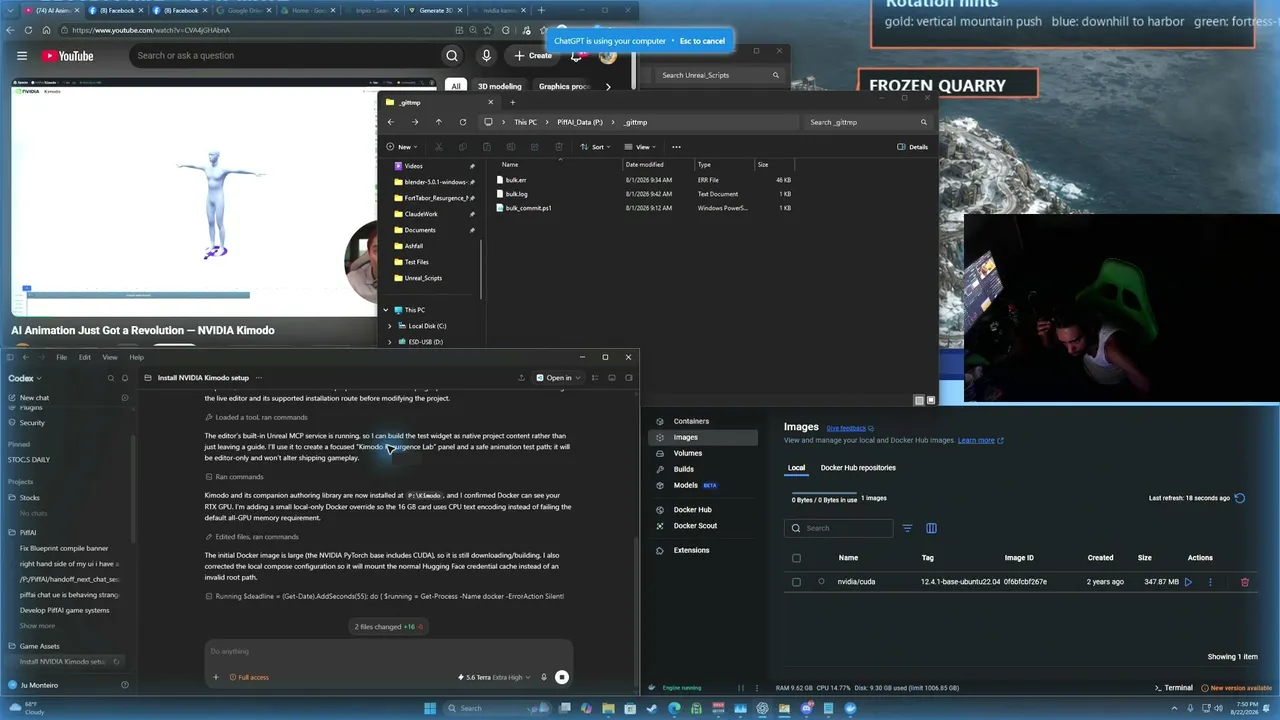This screenshot has width=1280, height=720.
Task: Open the Edit menu in Codex
Action: [x=85, y=357]
